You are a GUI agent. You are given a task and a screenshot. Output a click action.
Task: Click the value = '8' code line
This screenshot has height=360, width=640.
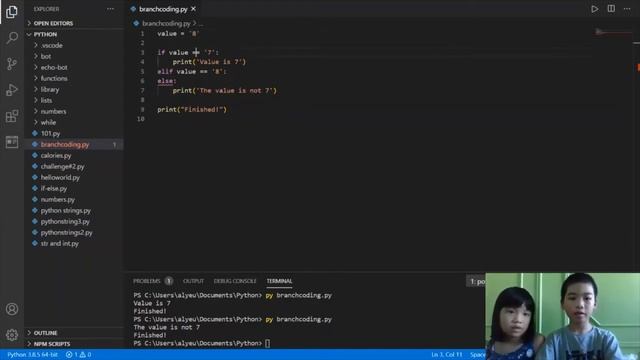click(178, 34)
